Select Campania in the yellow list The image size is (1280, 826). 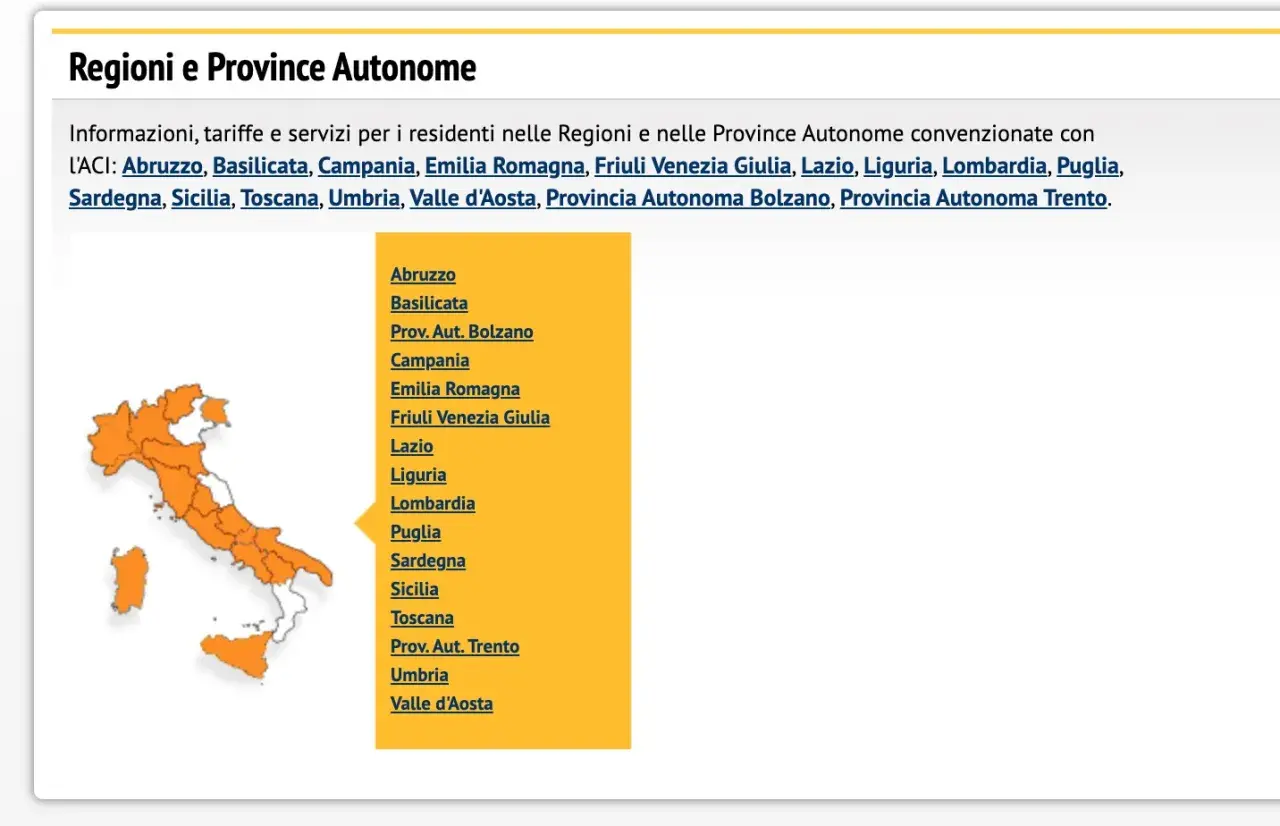[430, 360]
